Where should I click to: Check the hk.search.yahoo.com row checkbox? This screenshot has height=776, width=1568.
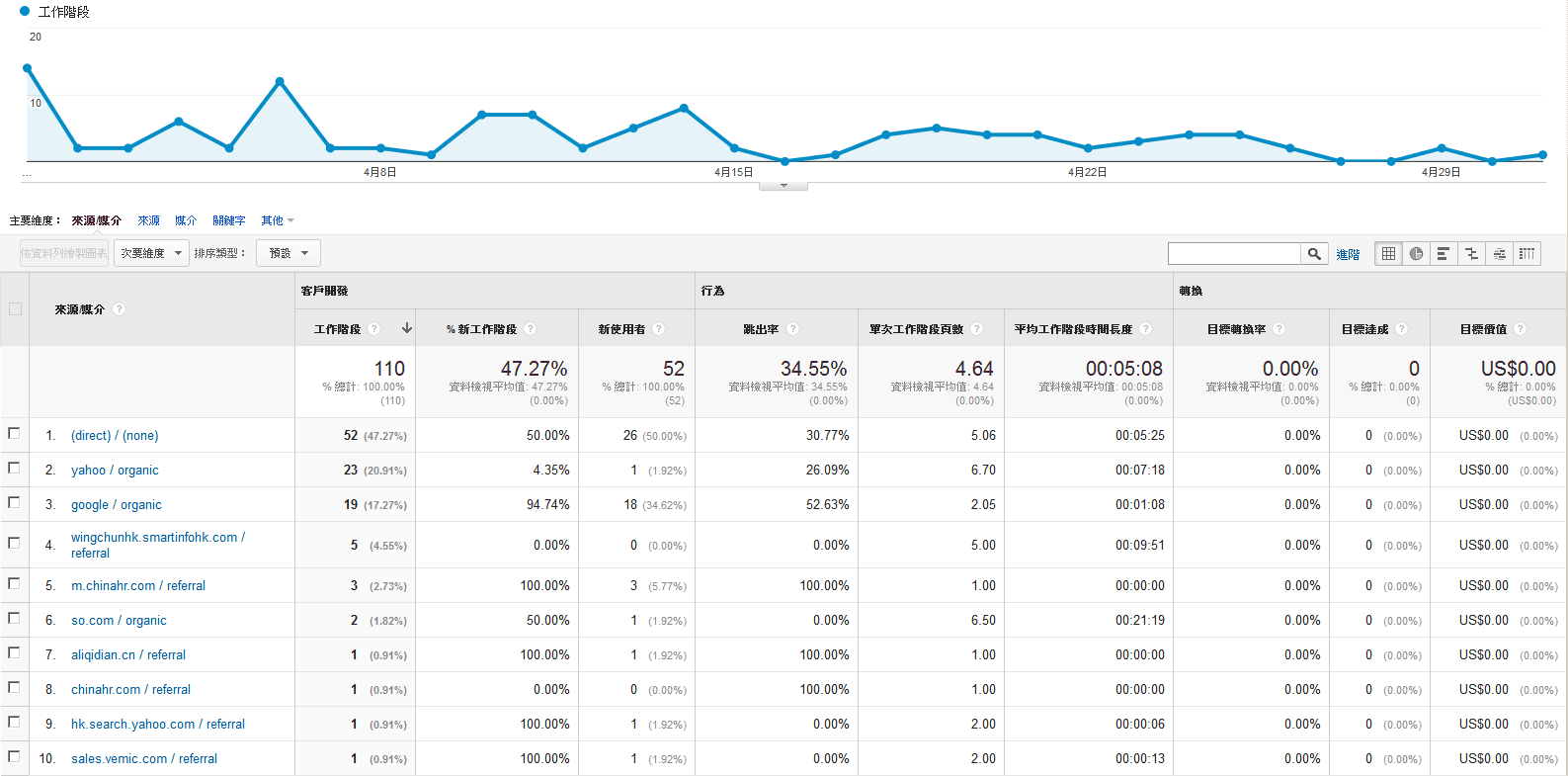(14, 722)
